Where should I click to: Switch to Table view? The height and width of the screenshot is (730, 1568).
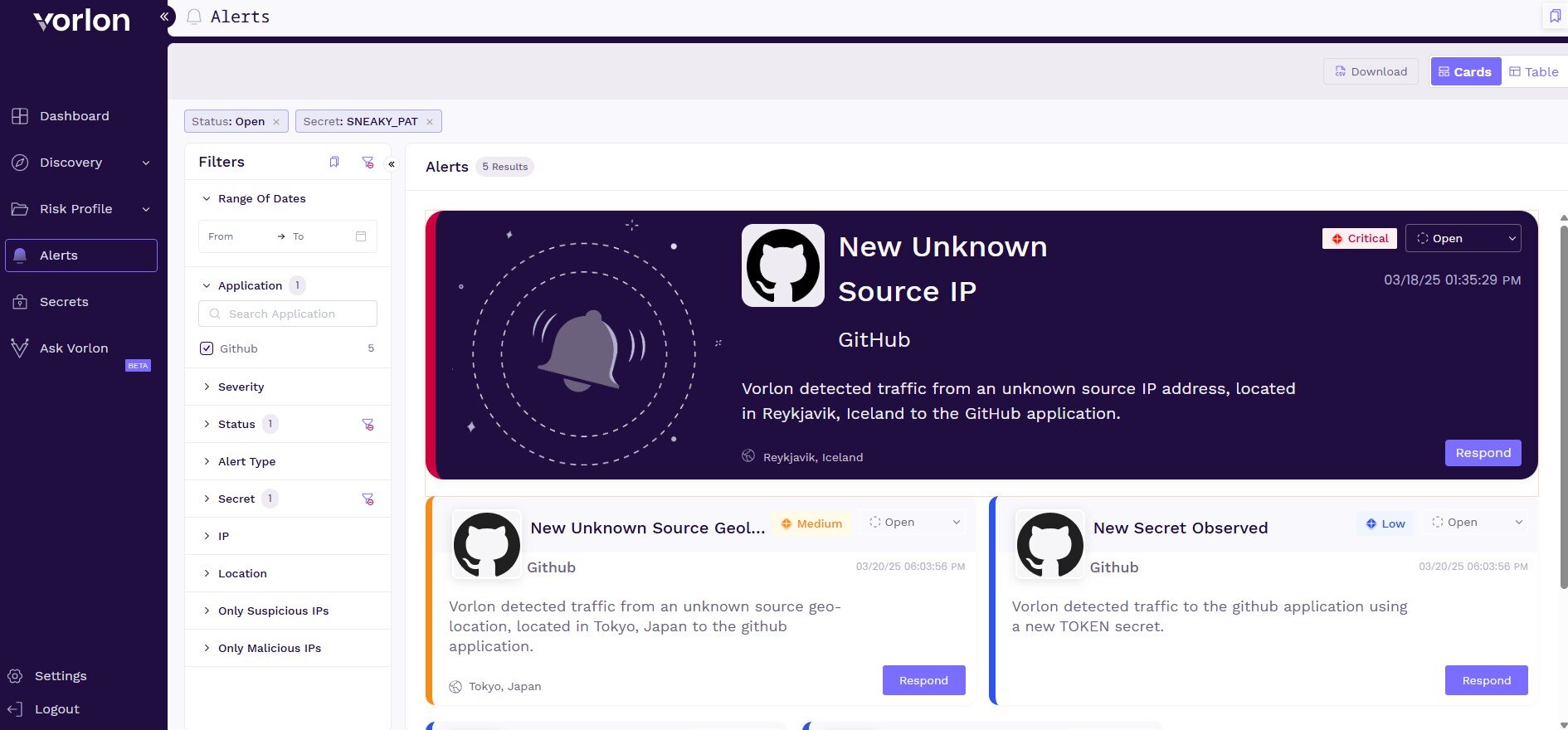(x=1533, y=71)
